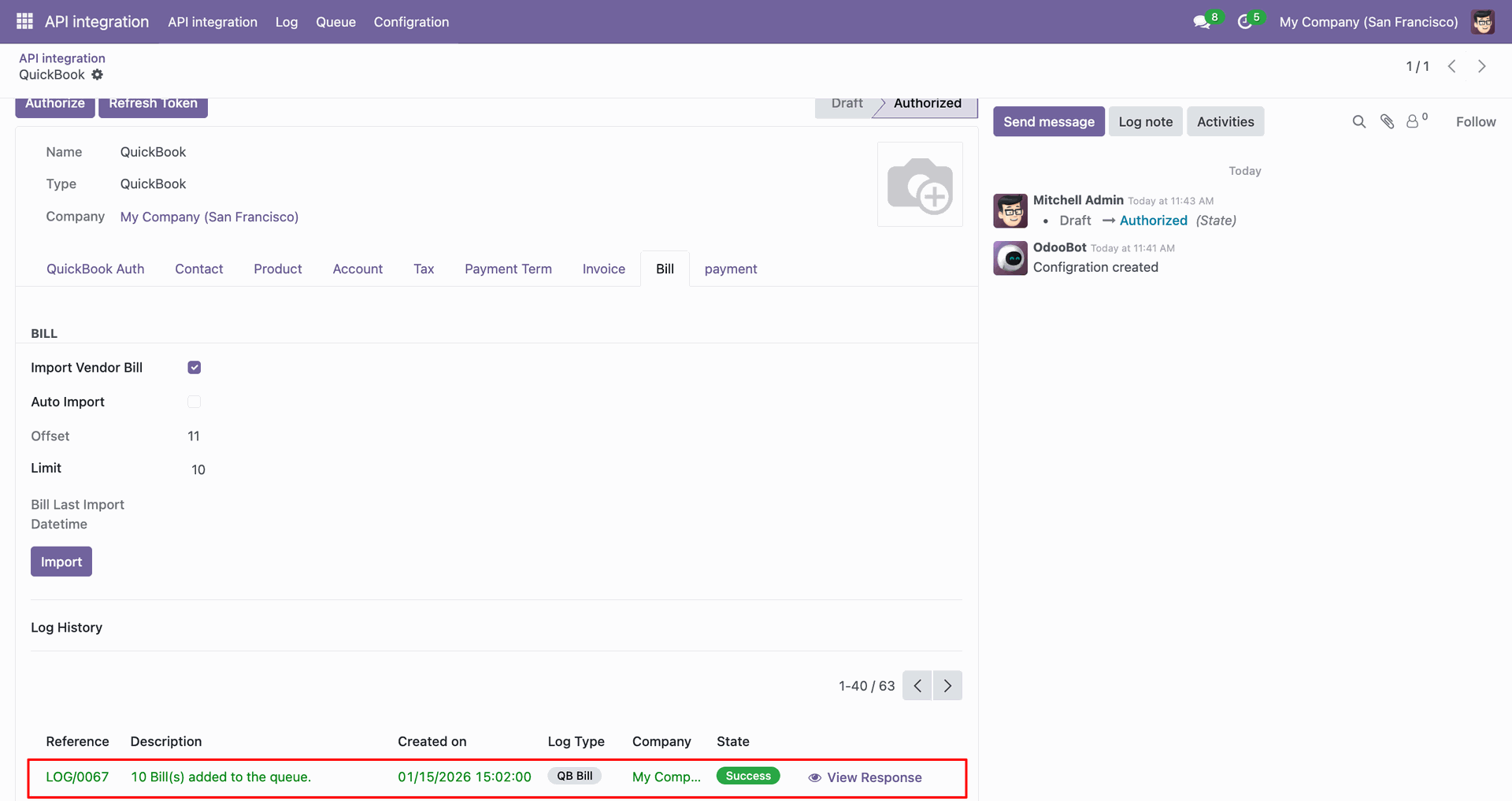
Task: Click the Success state badge
Action: point(748,776)
